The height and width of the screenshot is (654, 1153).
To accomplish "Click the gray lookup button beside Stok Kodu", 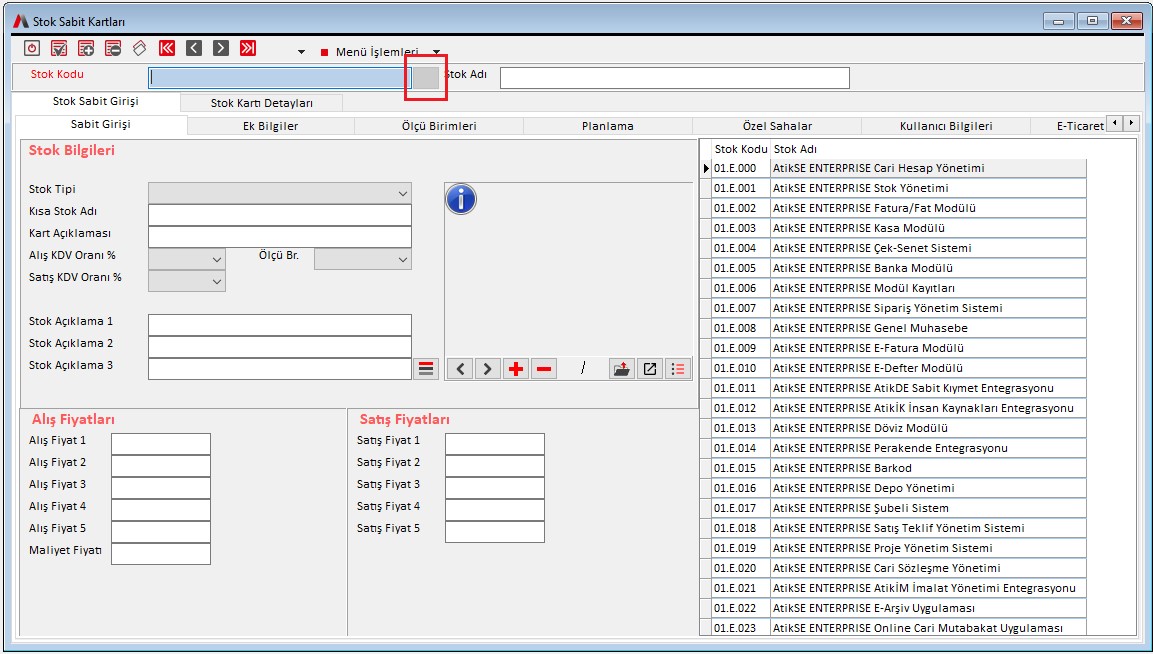I will 426,77.
